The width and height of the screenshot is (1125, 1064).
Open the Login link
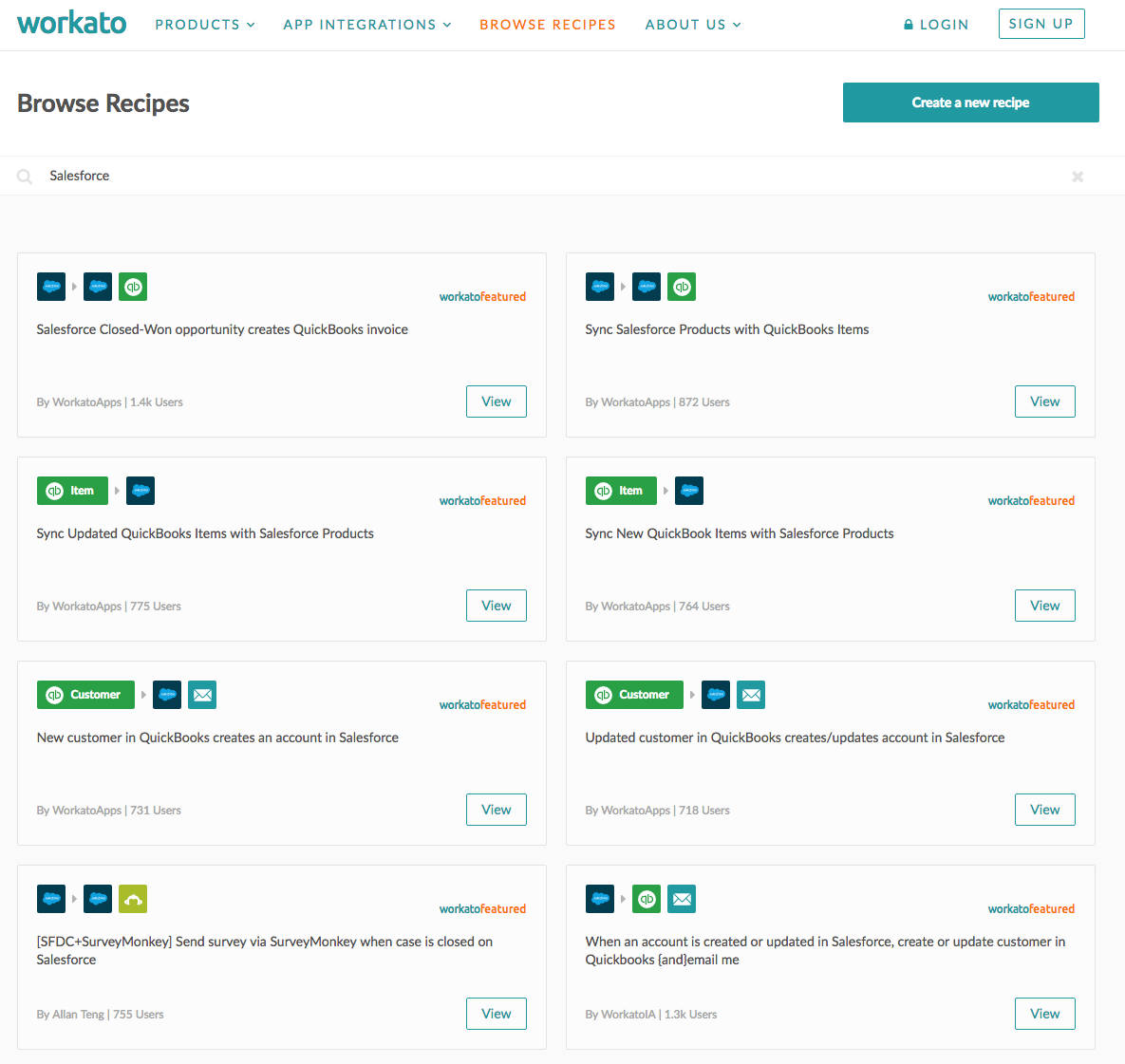pos(944,25)
